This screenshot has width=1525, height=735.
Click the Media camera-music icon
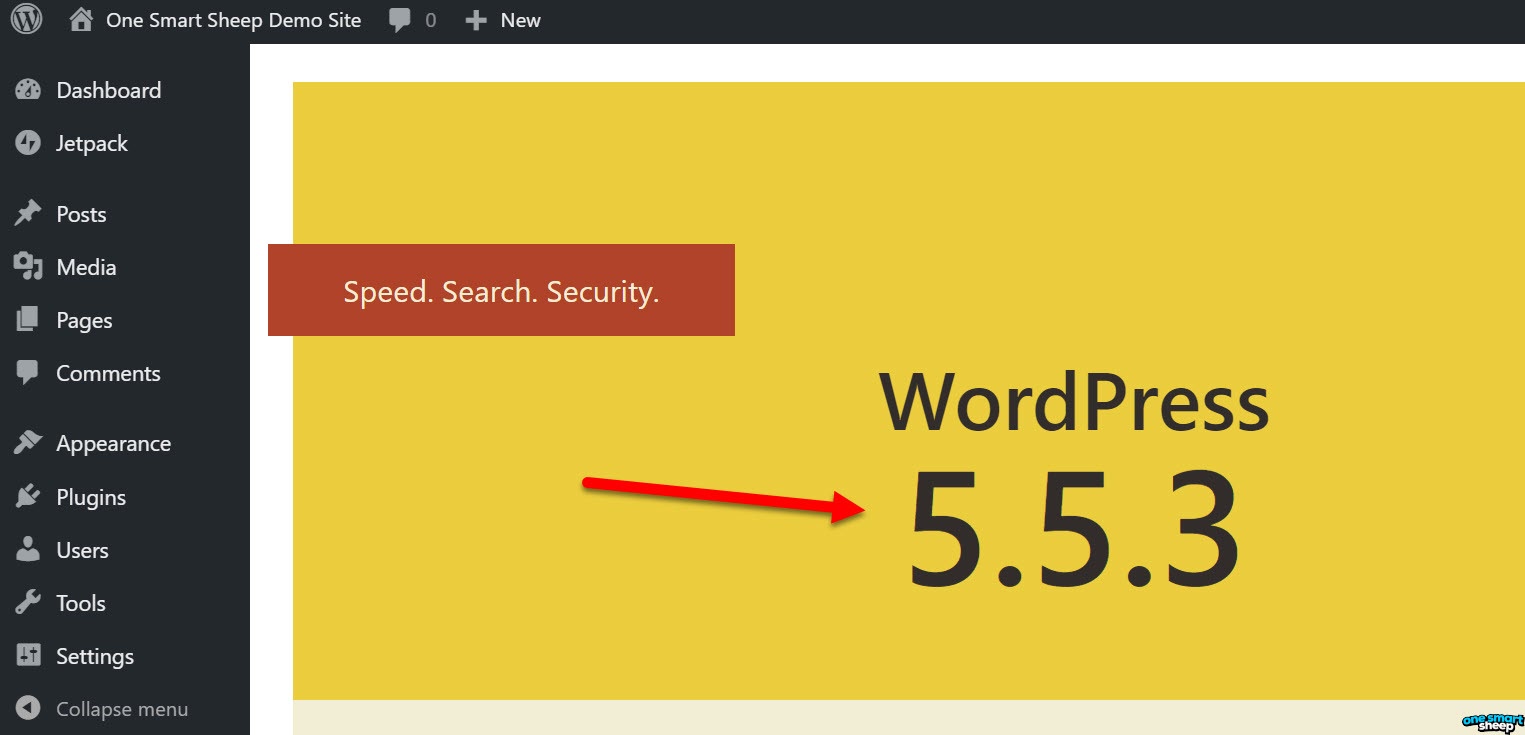(28, 266)
